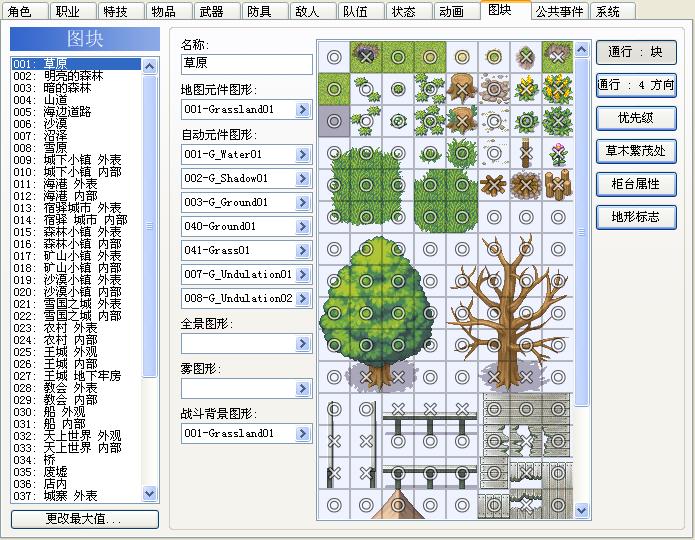Select tileset 003: 暗的森林
The height and width of the screenshot is (540, 695).
(x=76, y=88)
